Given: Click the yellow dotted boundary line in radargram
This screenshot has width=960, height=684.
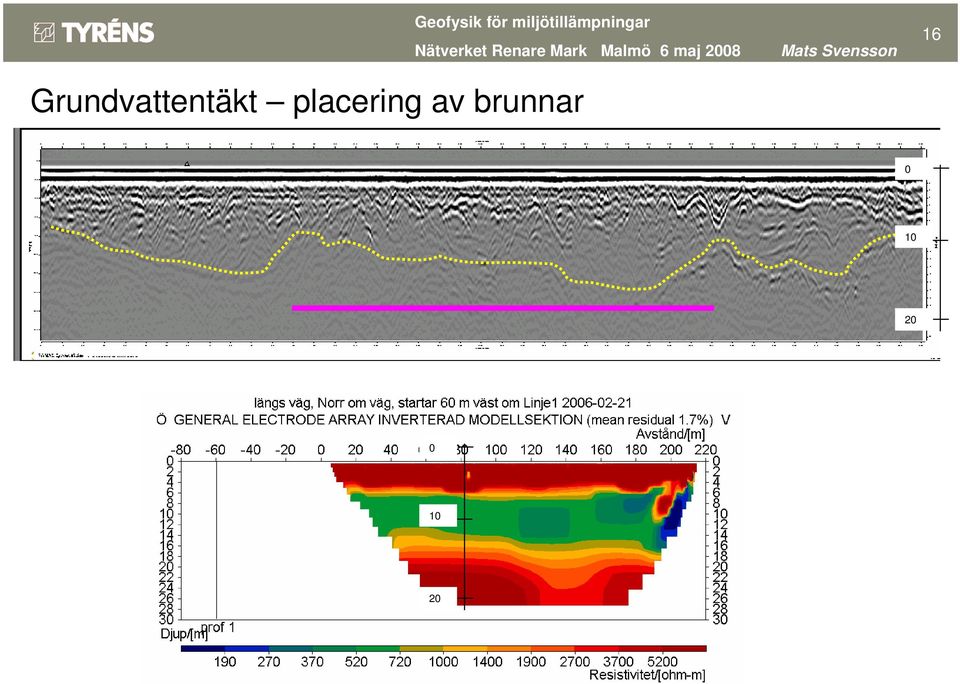Looking at the screenshot, I should 471,259.
